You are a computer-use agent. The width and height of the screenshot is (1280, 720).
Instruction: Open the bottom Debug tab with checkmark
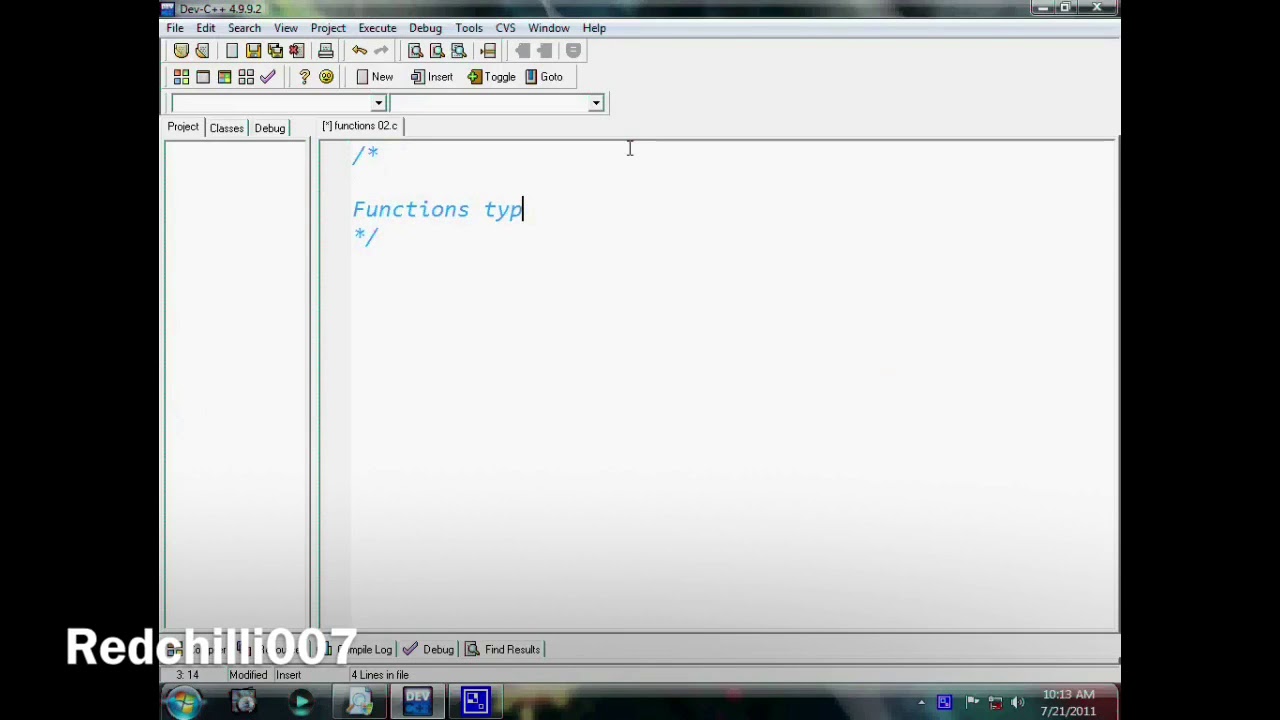429,650
